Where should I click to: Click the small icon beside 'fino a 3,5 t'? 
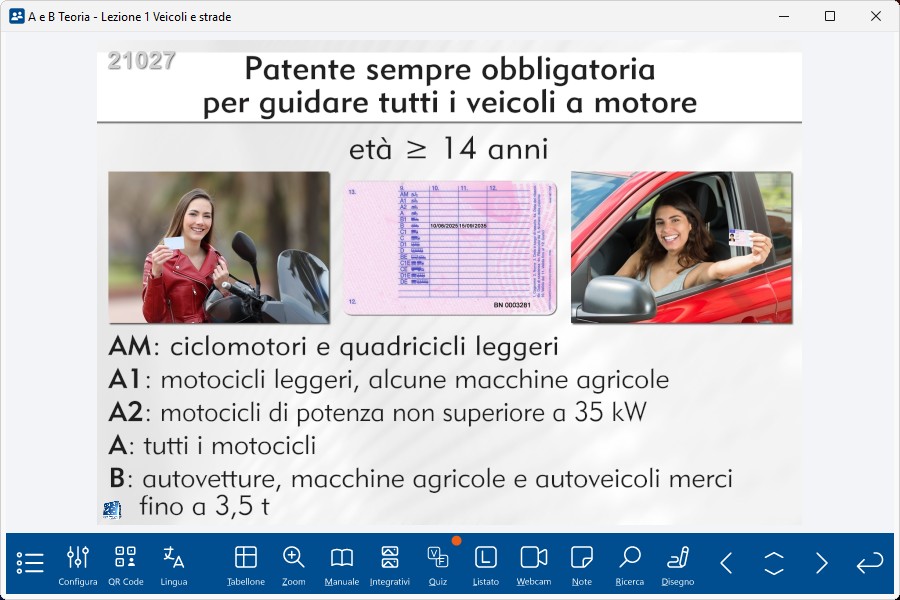pos(112,510)
